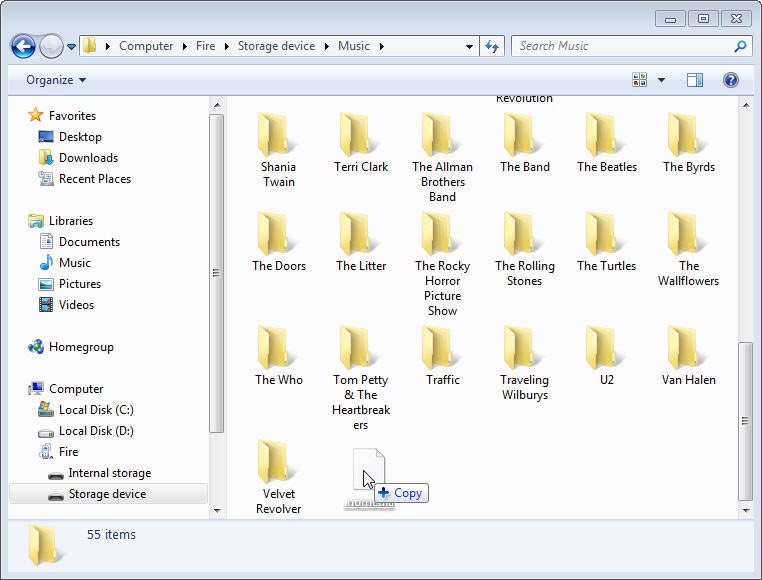762x580 pixels.
Task: Select the Traffic folder
Action: coord(442,356)
